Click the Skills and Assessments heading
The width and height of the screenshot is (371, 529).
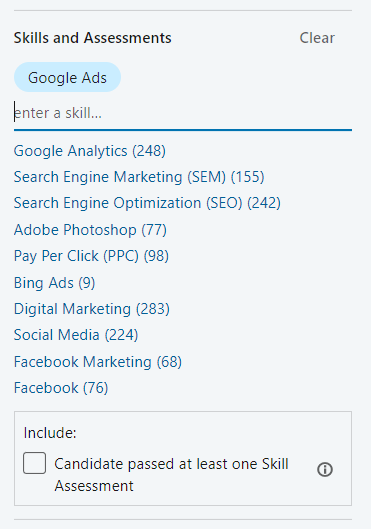click(x=92, y=38)
